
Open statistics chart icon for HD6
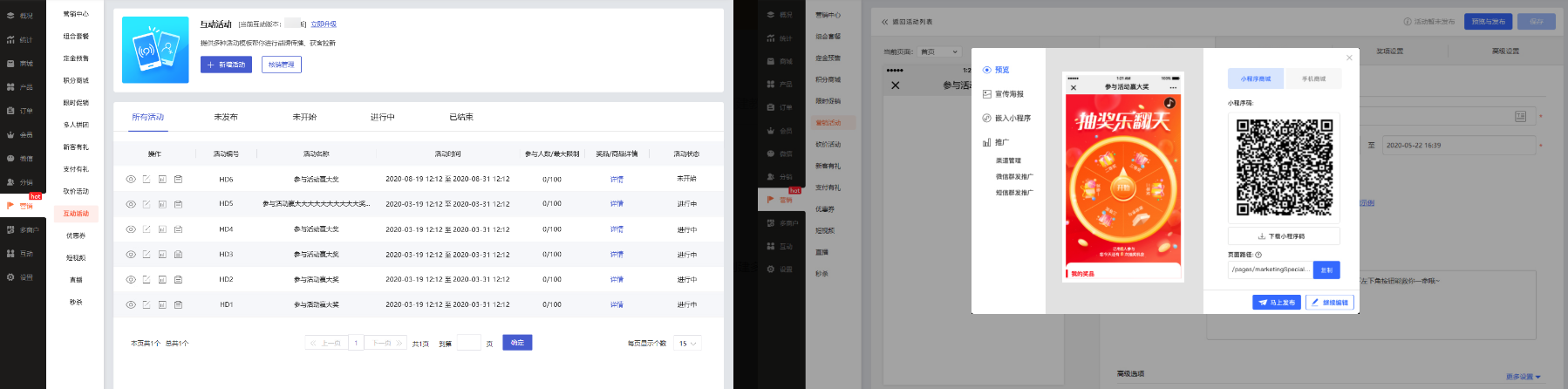[x=162, y=179]
